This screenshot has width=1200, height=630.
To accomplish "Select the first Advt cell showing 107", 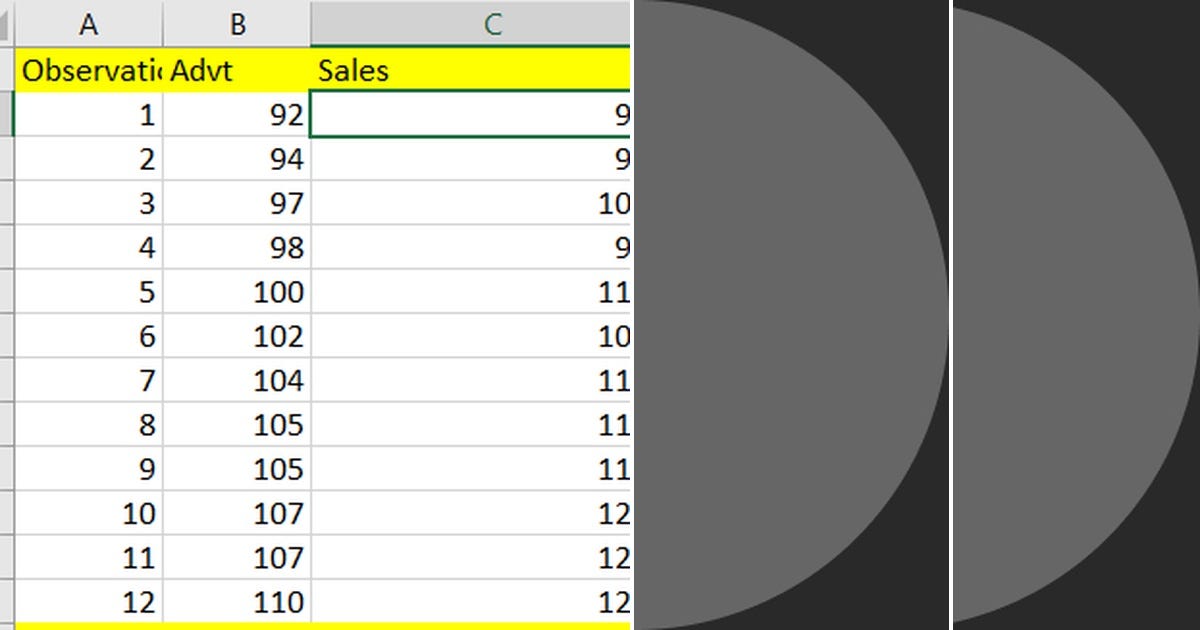I will 237,513.
